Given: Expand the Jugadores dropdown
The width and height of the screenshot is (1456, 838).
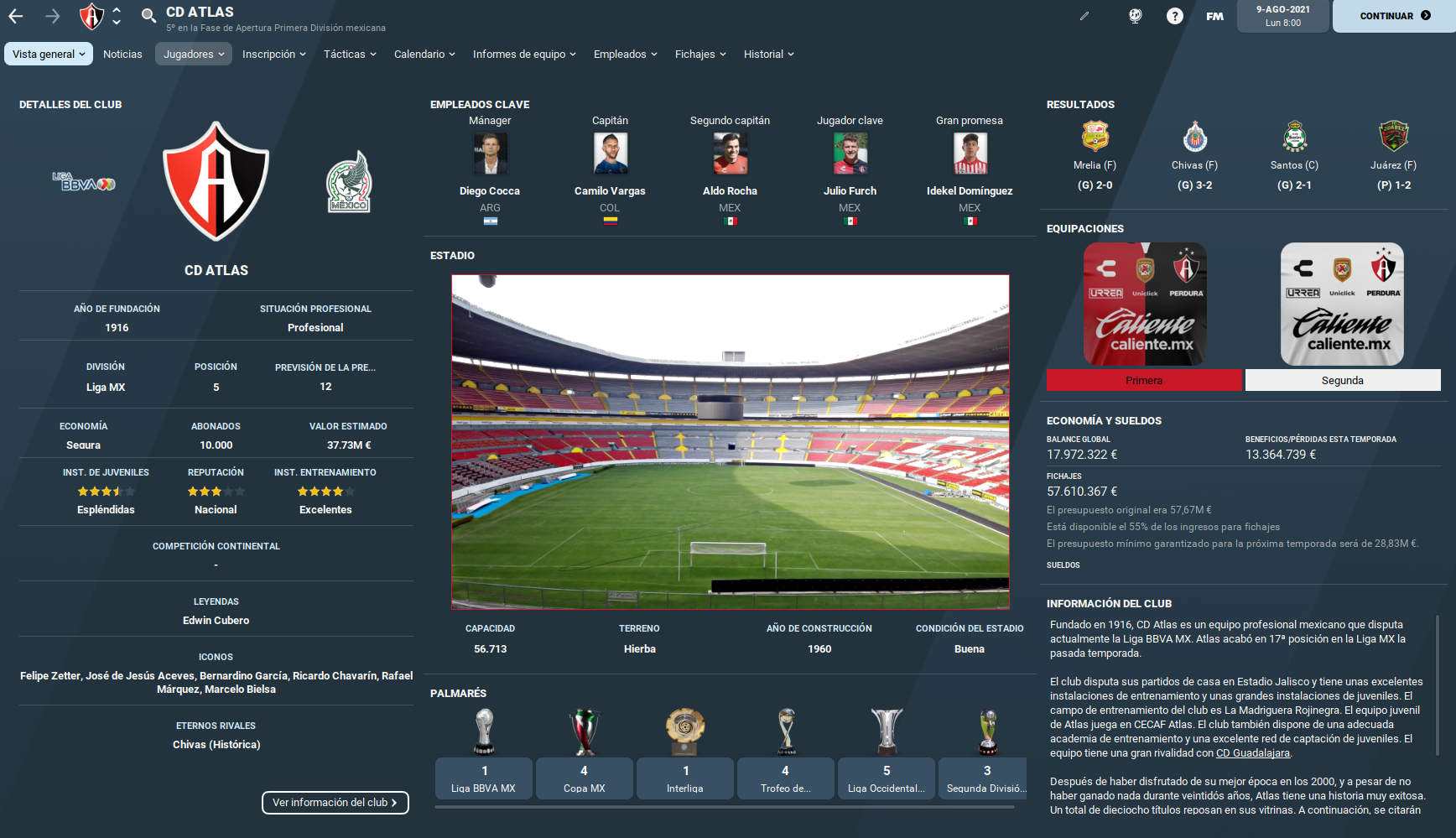Looking at the screenshot, I should (x=194, y=54).
